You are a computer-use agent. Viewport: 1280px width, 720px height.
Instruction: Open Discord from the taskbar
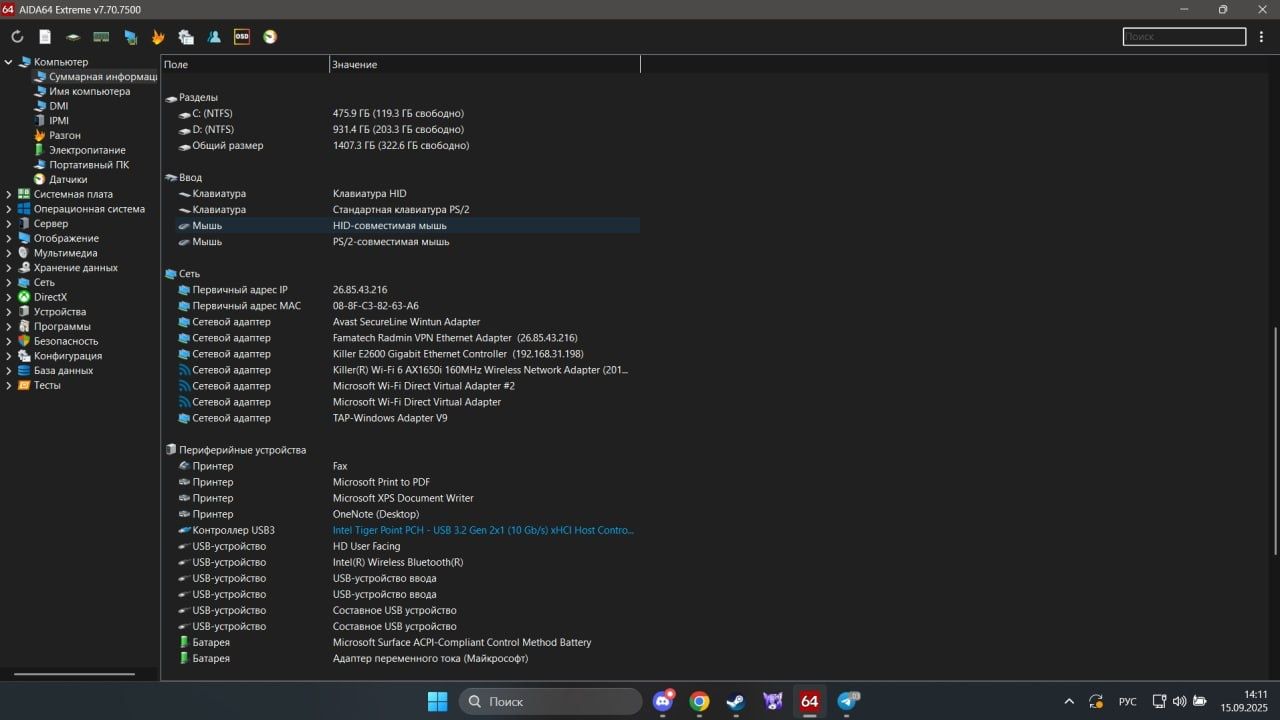[x=662, y=701]
